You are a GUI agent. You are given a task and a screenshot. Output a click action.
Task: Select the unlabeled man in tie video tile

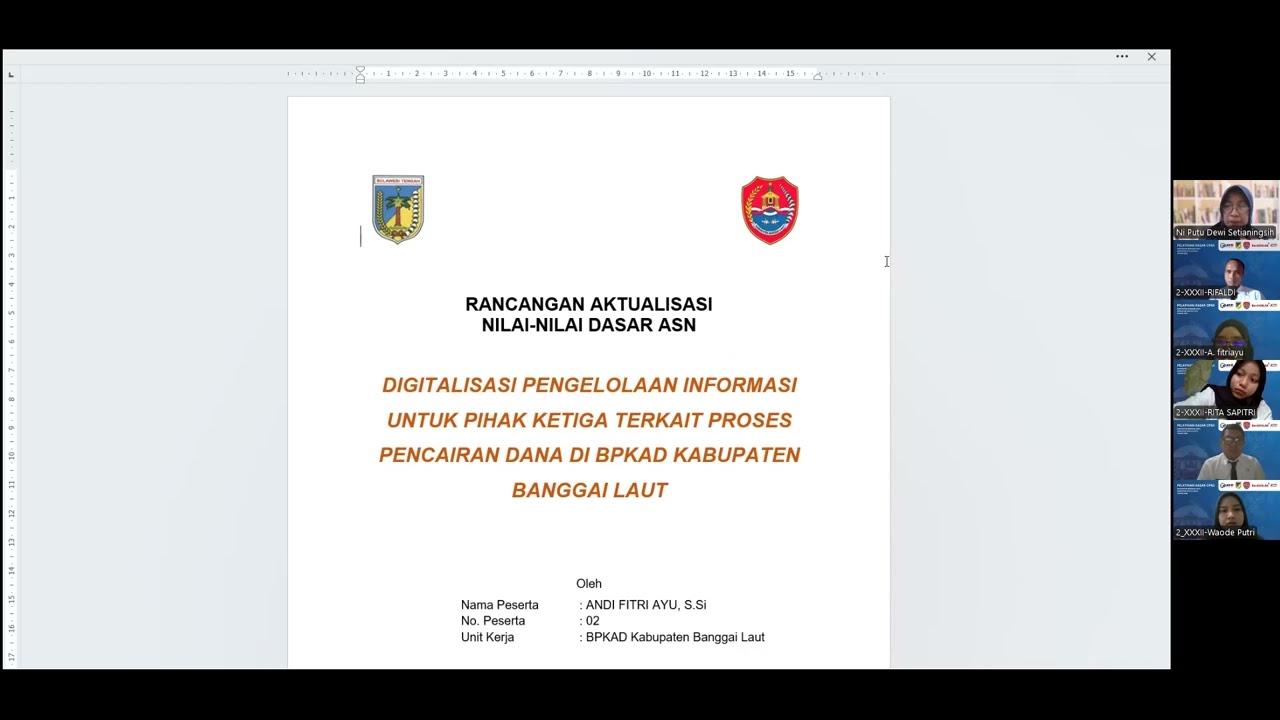click(x=1226, y=450)
